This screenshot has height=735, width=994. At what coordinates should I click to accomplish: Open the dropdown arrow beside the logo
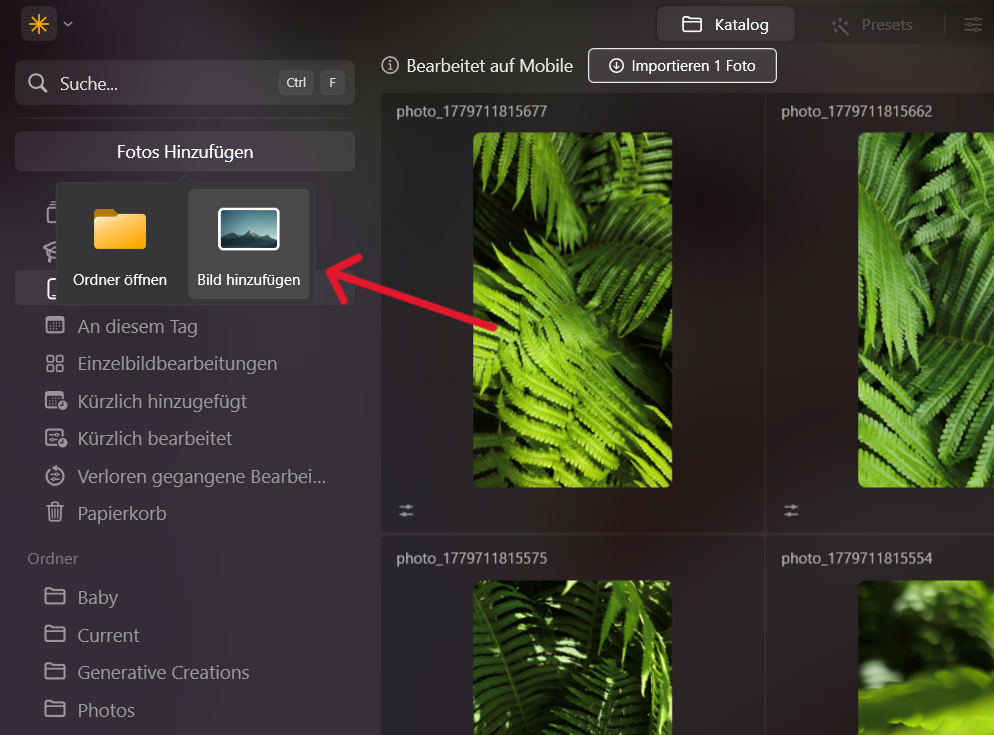coord(68,24)
